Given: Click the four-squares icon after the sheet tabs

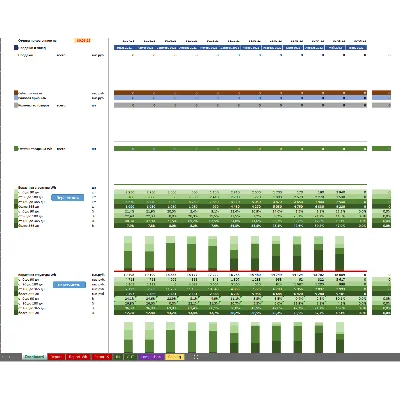Looking at the screenshot, I should (x=196, y=357).
